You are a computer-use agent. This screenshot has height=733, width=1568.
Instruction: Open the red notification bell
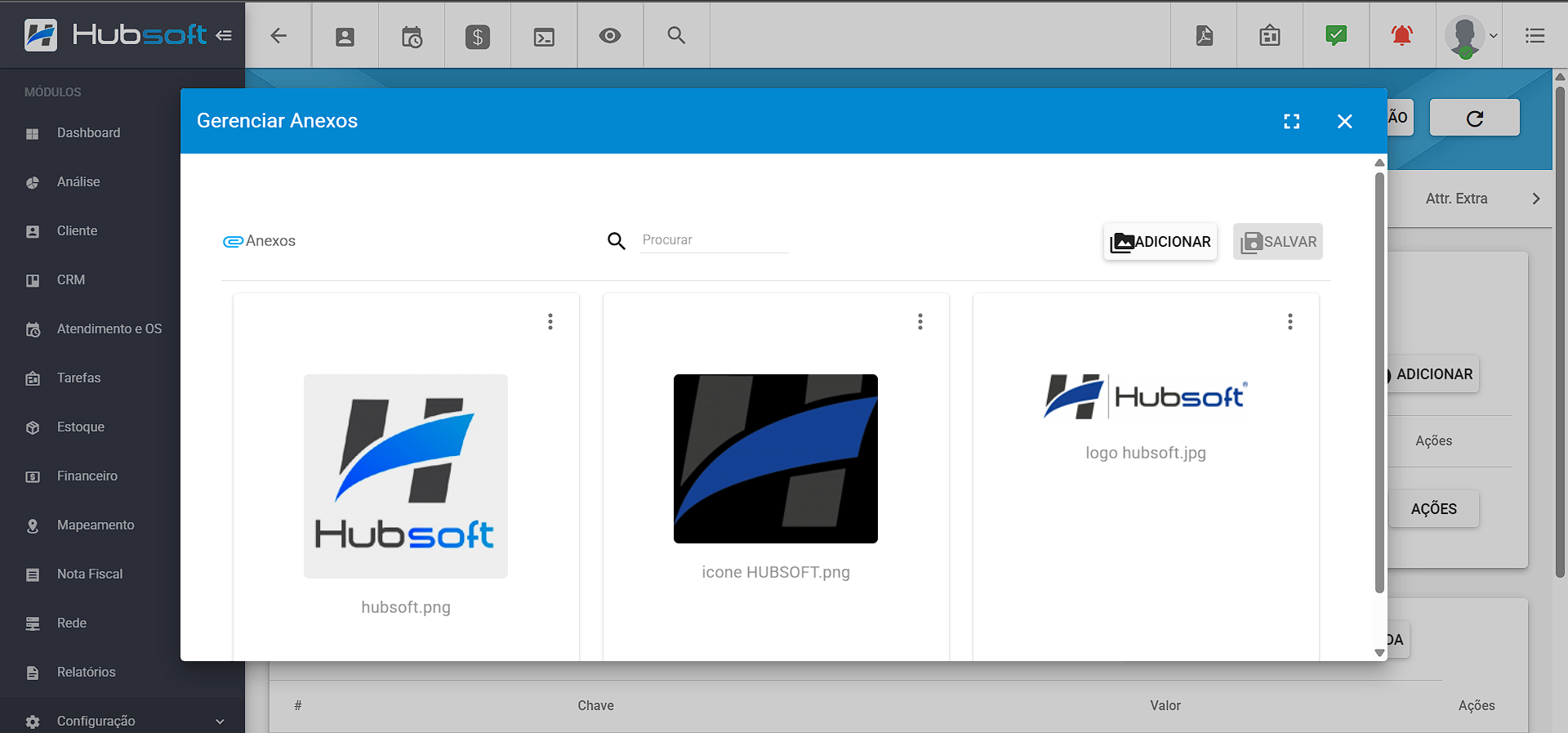pyautogui.click(x=1402, y=35)
